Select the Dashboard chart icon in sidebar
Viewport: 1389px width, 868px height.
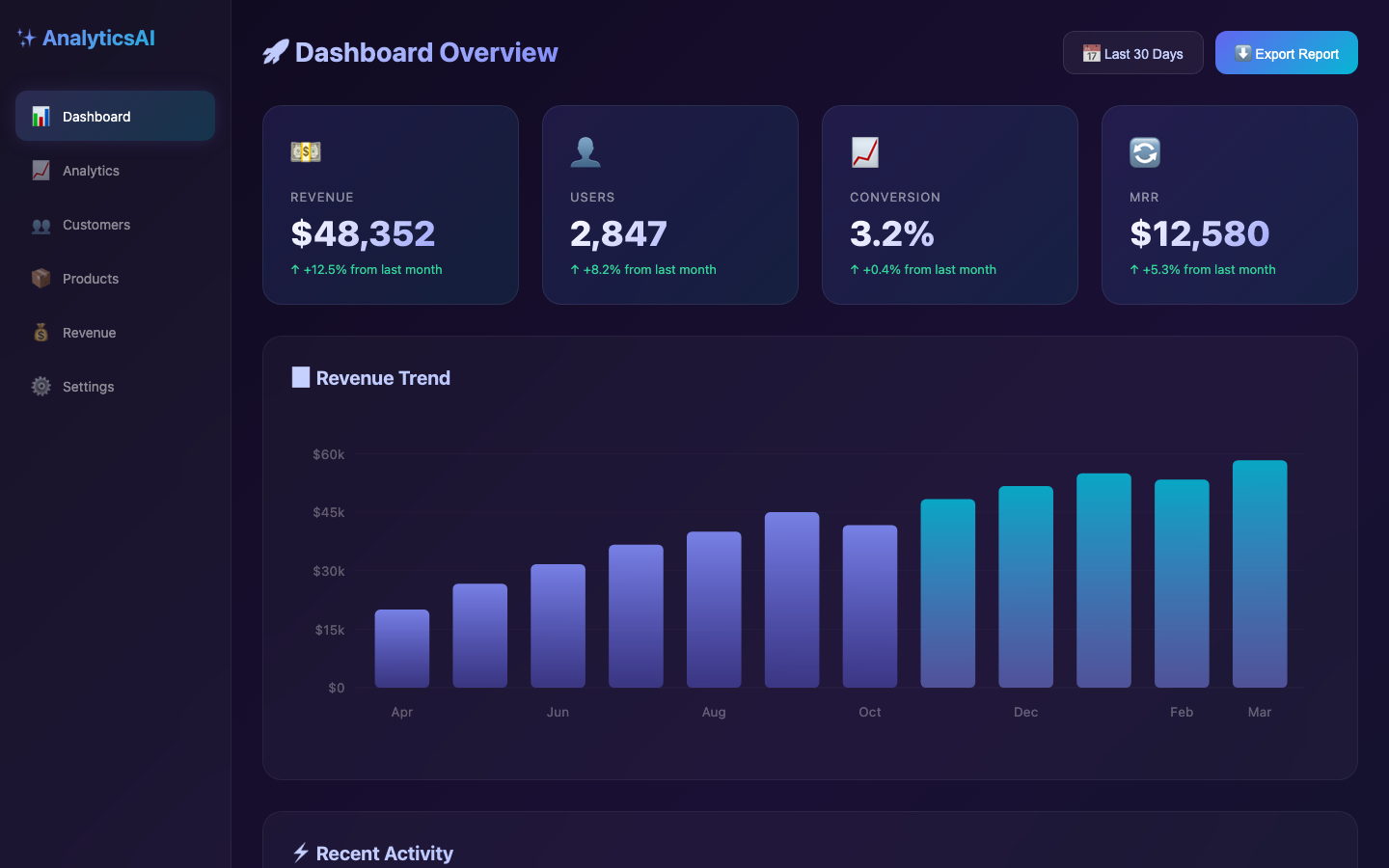pos(41,116)
